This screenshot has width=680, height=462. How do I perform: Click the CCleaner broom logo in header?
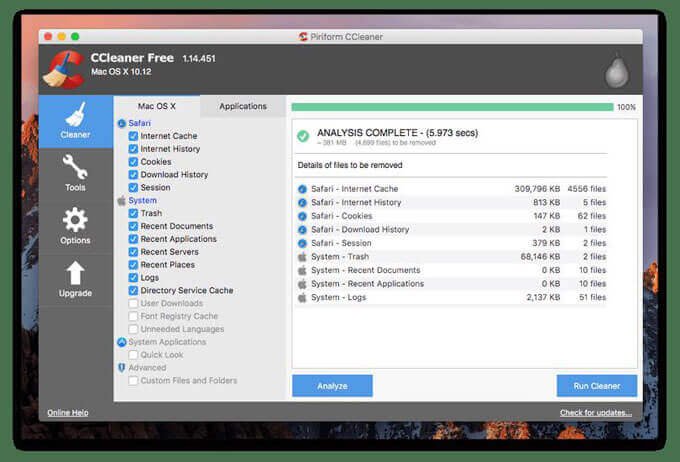(x=64, y=70)
